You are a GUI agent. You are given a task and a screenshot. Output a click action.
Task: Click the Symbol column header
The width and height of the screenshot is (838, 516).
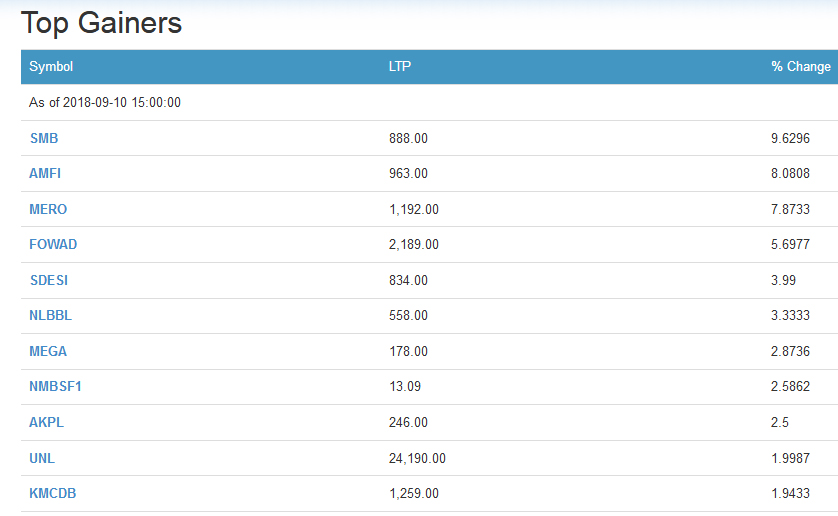(51, 67)
